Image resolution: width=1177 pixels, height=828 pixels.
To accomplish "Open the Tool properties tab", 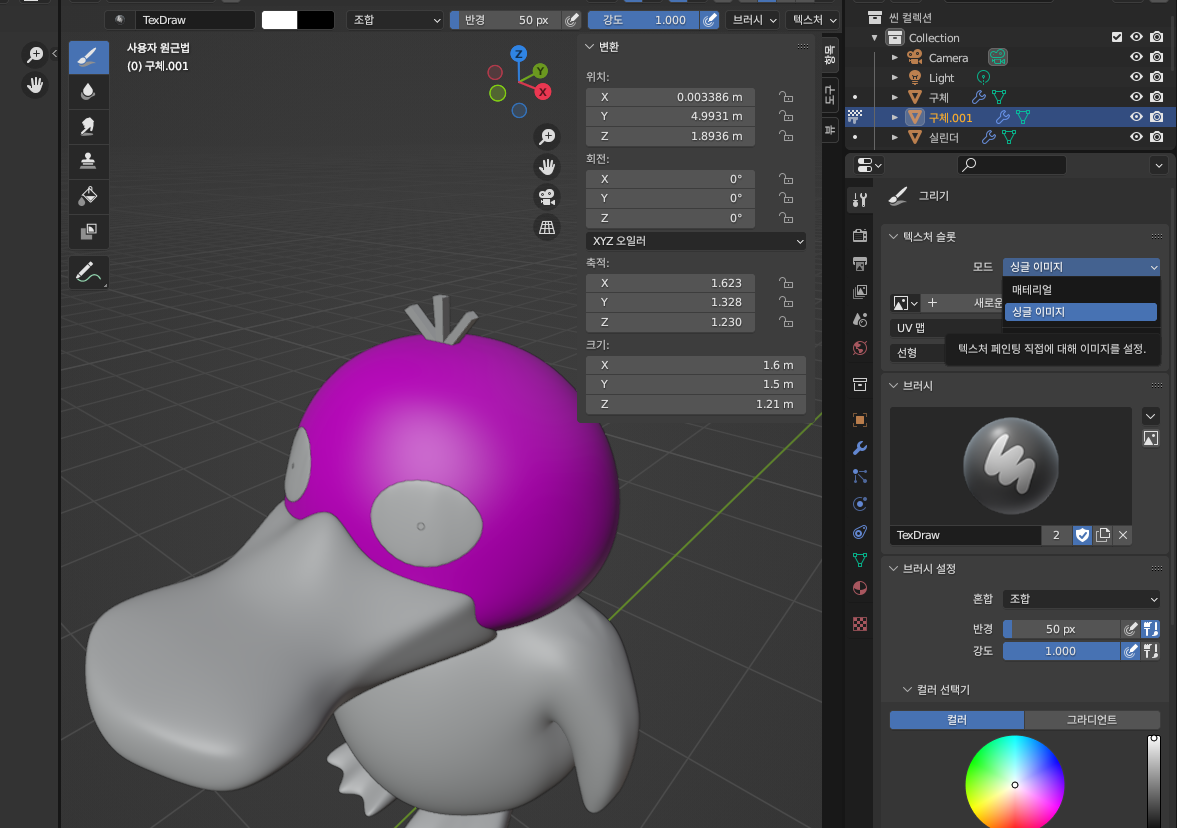I will (x=859, y=200).
